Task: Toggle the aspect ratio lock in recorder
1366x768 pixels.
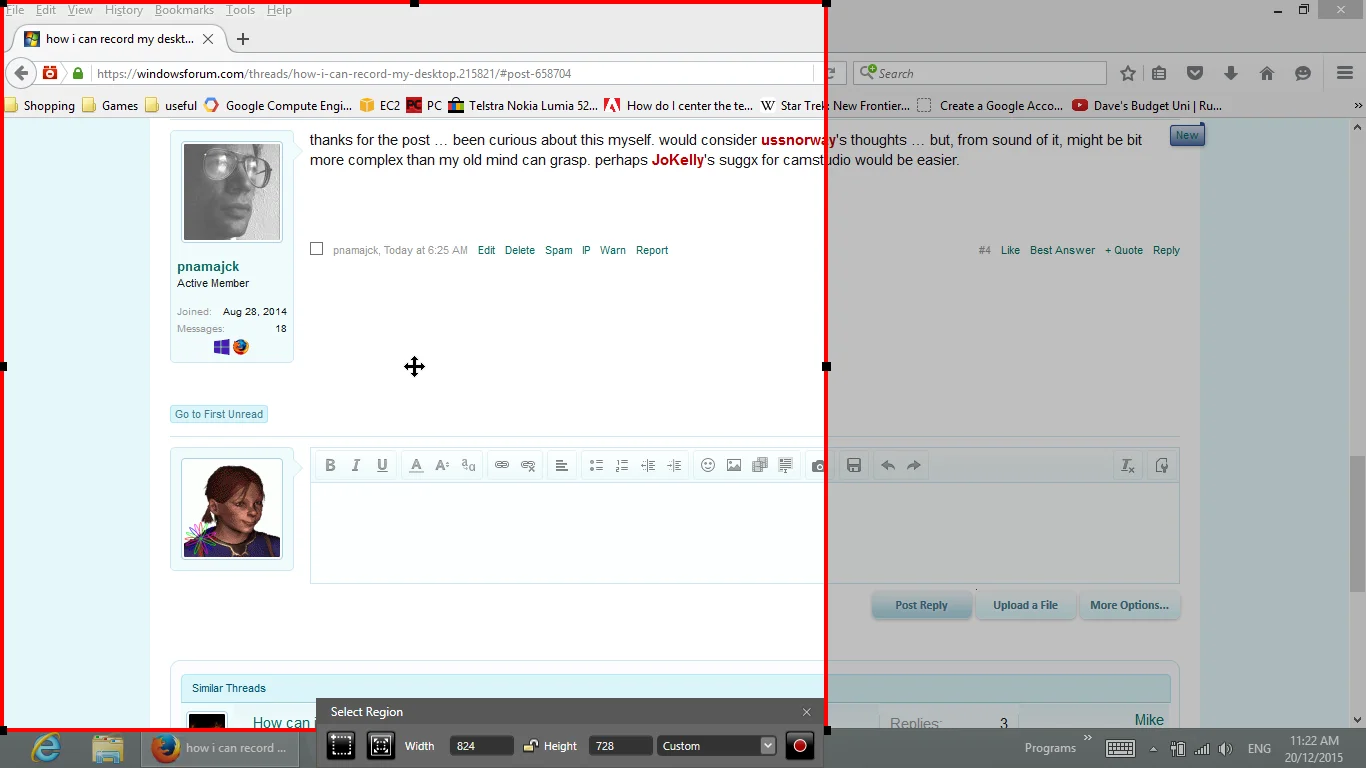Action: click(531, 746)
